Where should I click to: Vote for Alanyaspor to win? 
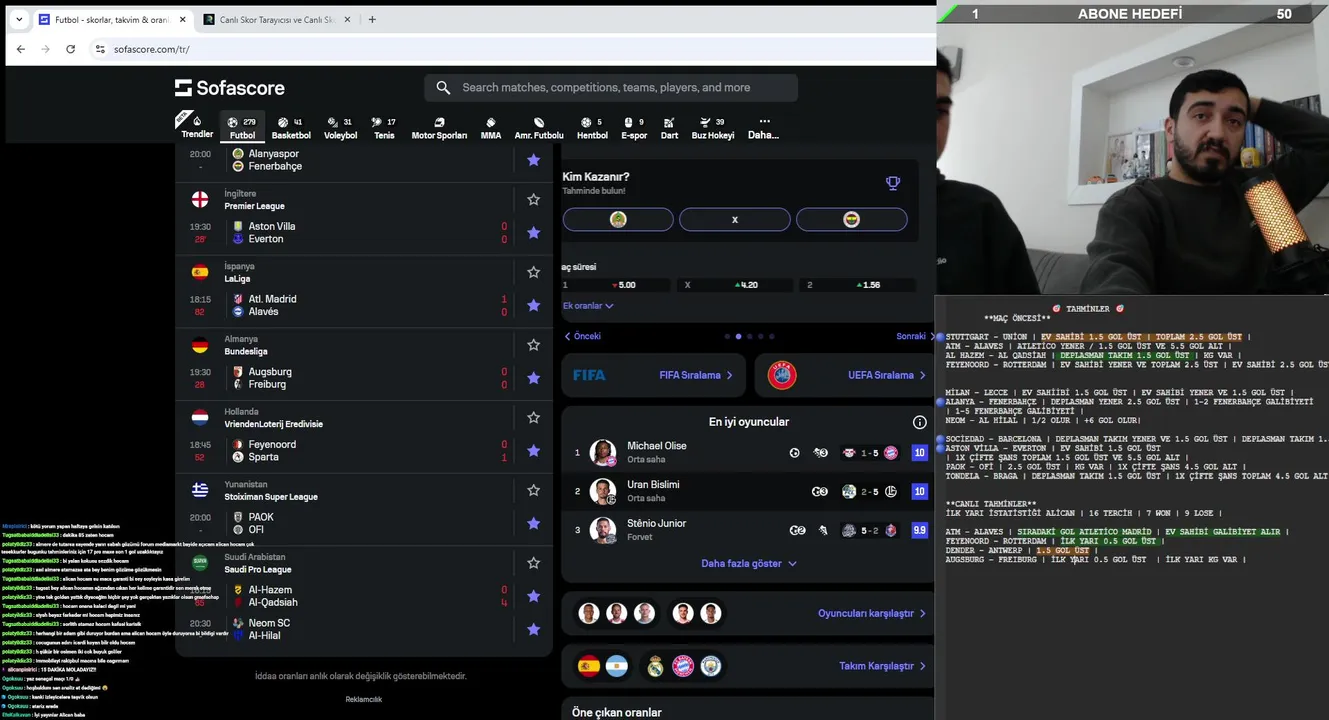coord(618,220)
